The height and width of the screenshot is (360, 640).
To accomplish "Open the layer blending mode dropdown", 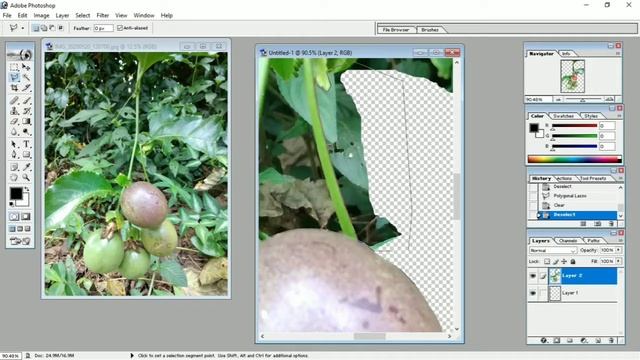I will (553, 250).
